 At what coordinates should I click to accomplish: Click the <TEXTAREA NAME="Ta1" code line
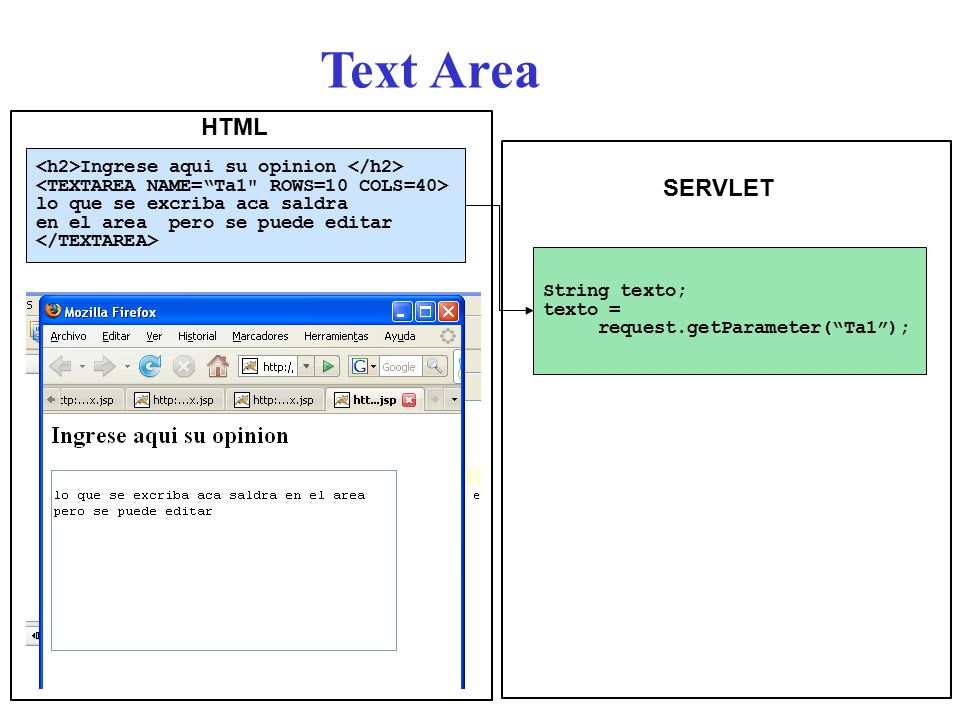pyautogui.click(x=242, y=185)
